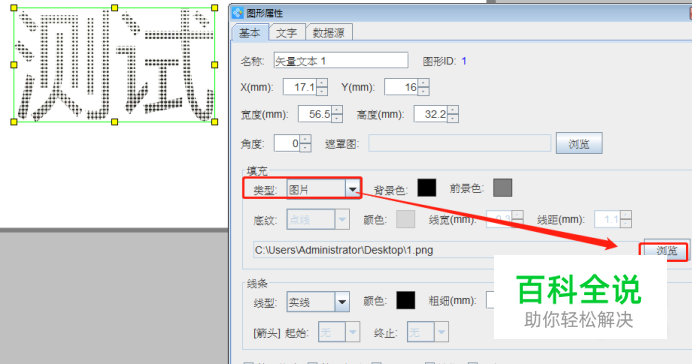Image resolution: width=692 pixels, height=364 pixels.
Task: Click the Y(mm) value field
Action: click(x=401, y=87)
